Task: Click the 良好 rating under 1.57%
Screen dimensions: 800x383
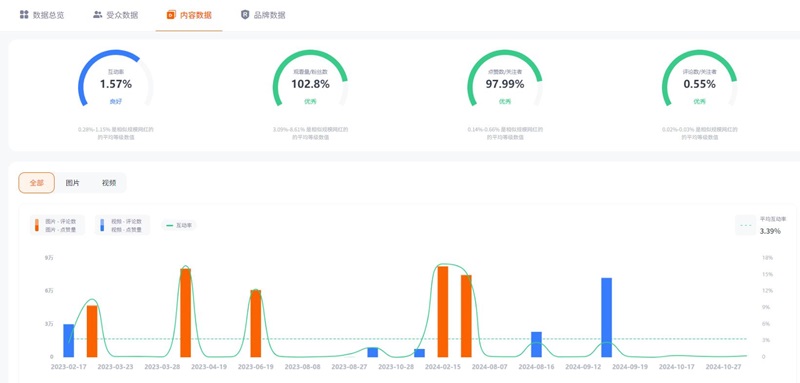Action: (x=116, y=101)
